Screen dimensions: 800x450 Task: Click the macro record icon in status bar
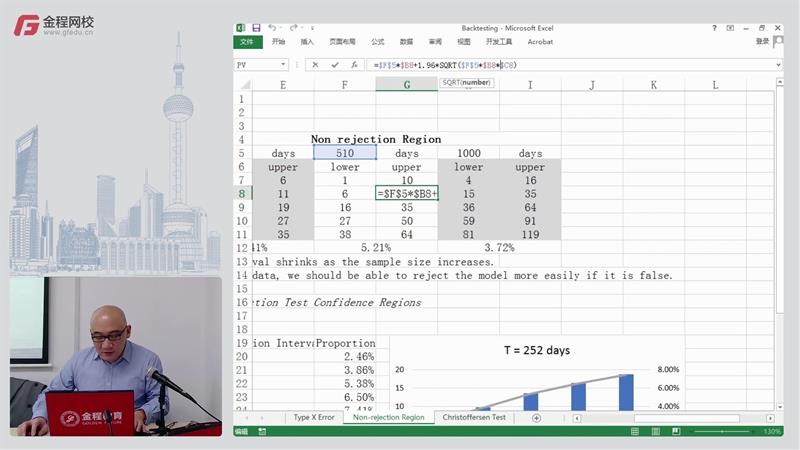point(262,432)
